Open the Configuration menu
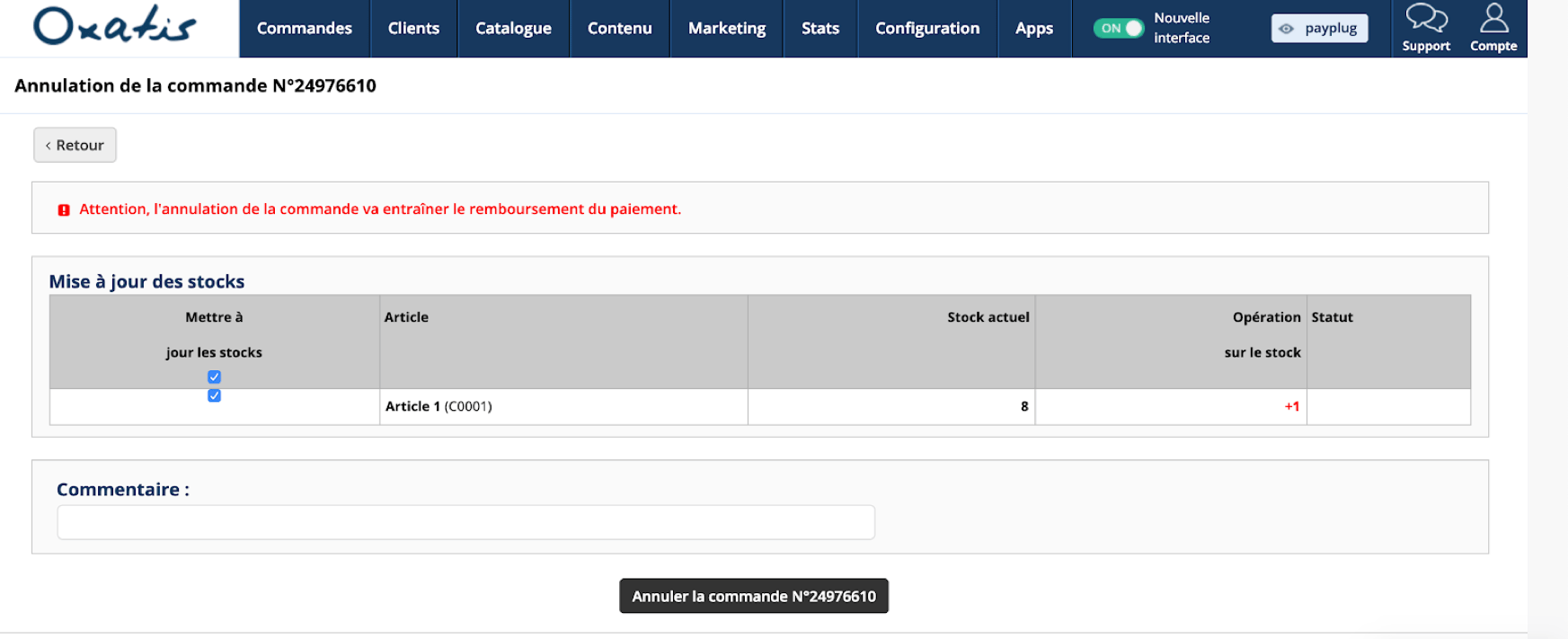 927,29
